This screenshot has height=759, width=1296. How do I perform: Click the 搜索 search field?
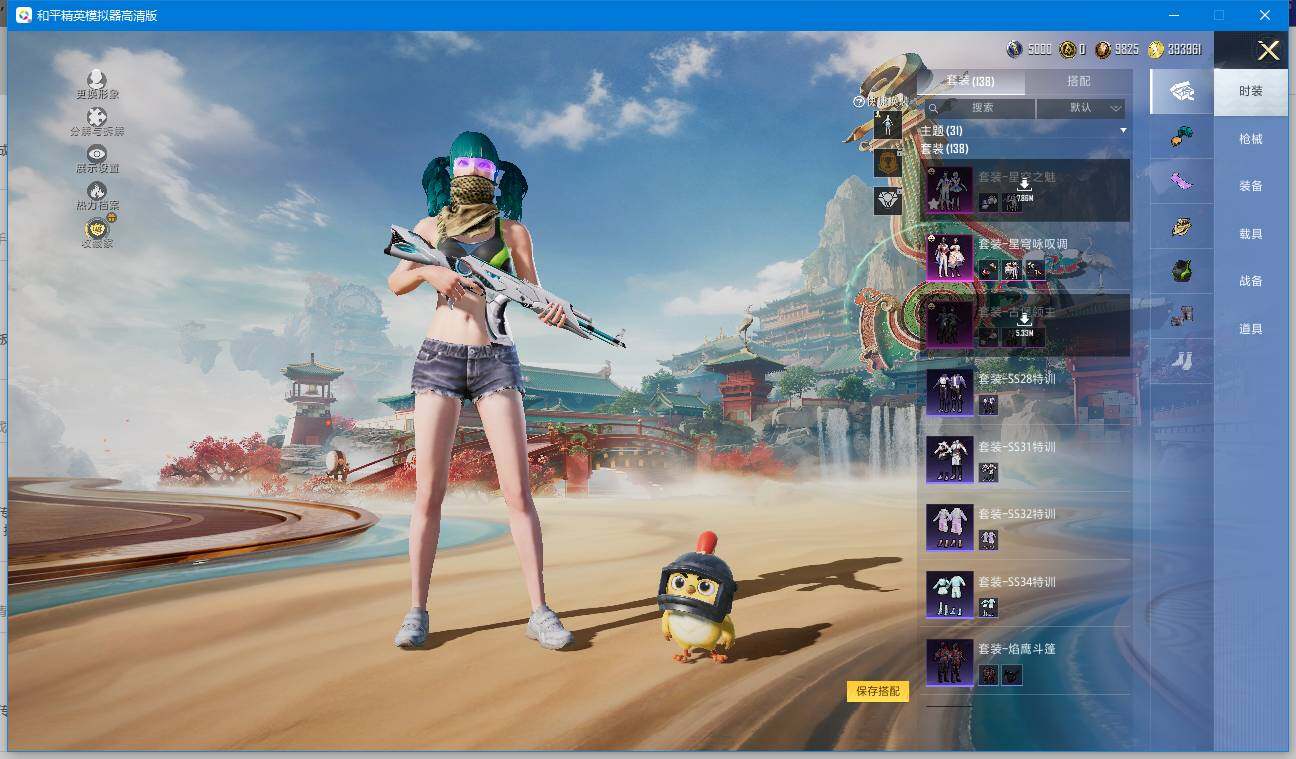pyautogui.click(x=980, y=108)
